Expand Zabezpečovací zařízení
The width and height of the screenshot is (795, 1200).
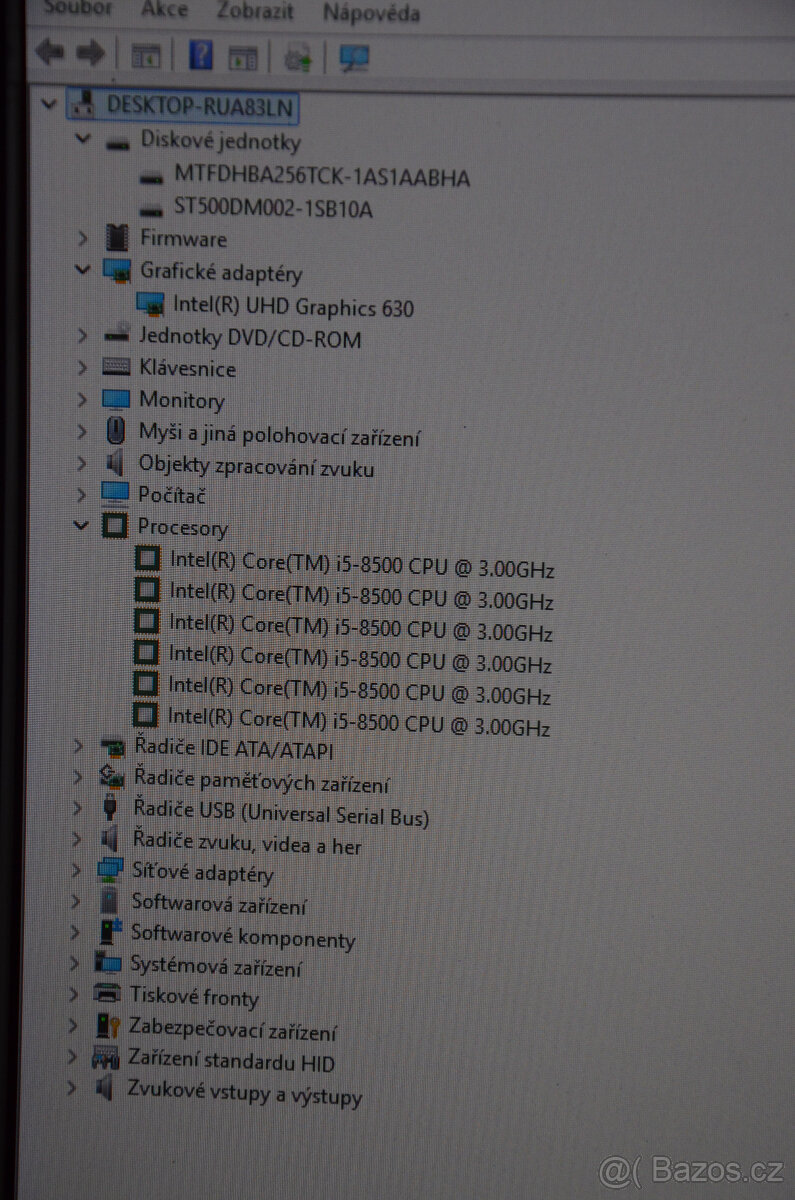pyautogui.click(x=72, y=1026)
